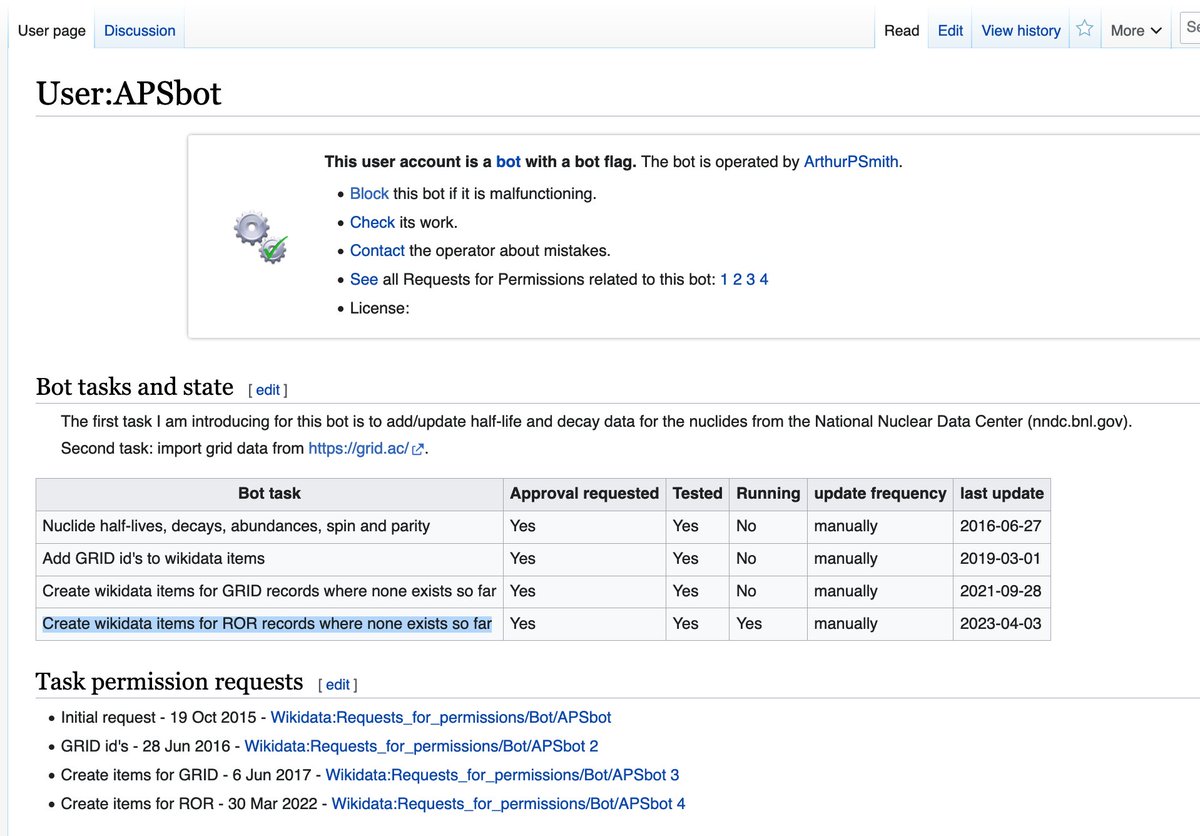
Task: Click the See requests link
Action: point(364,279)
